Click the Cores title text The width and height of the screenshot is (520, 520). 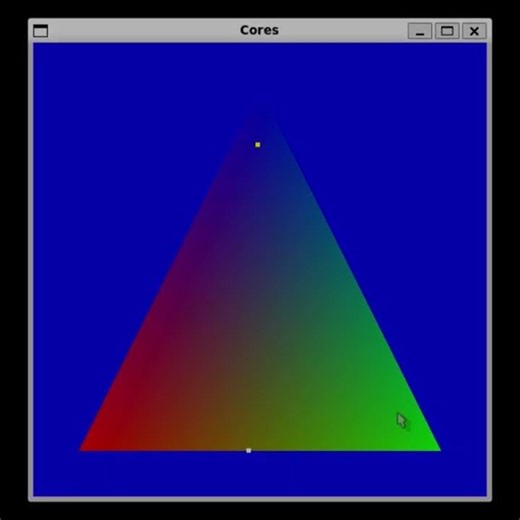click(259, 30)
